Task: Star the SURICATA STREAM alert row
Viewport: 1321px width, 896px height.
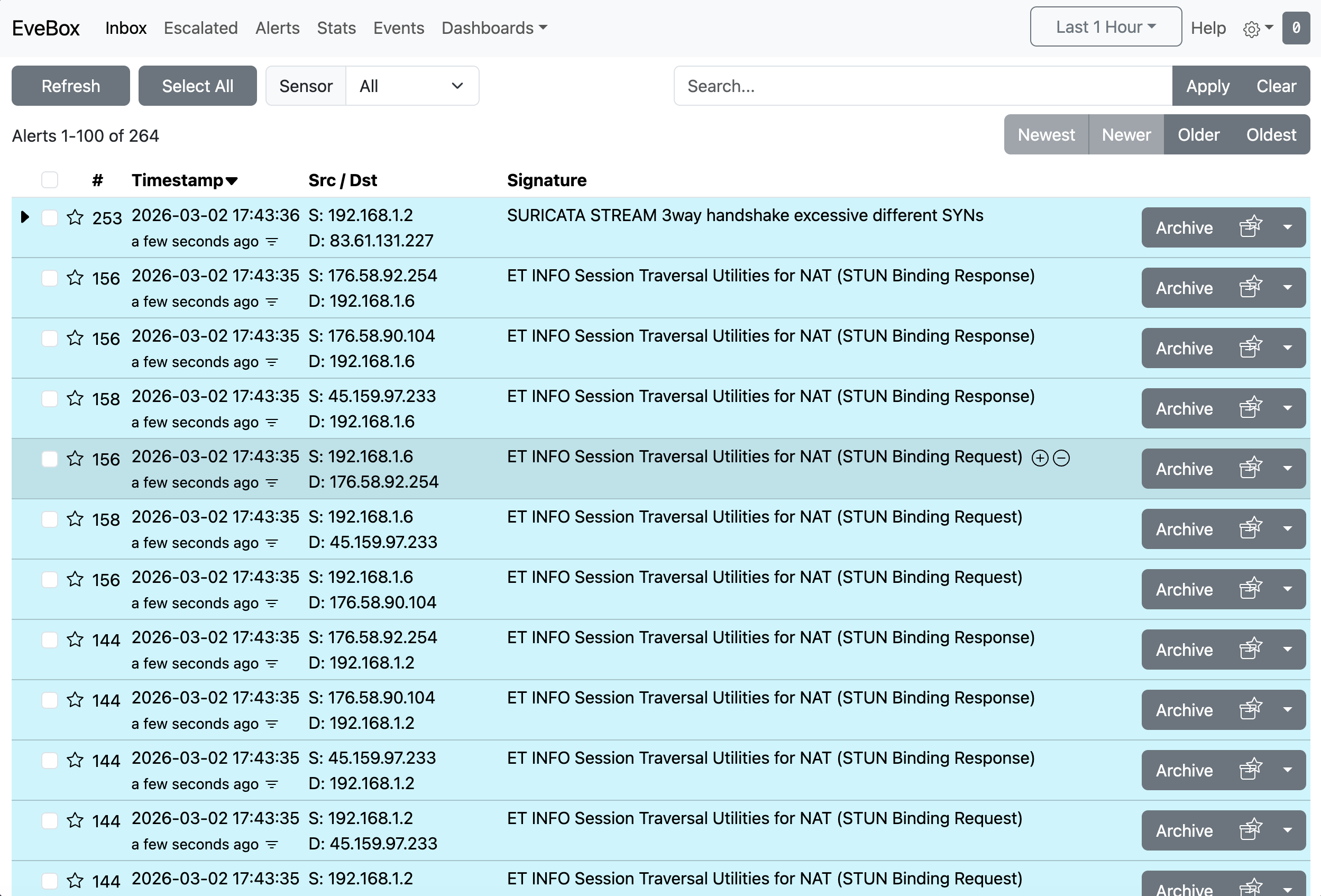Action: point(75,218)
